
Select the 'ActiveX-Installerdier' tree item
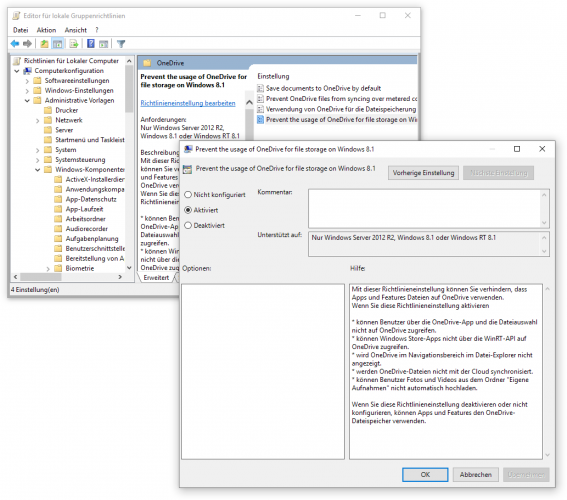tap(95, 179)
